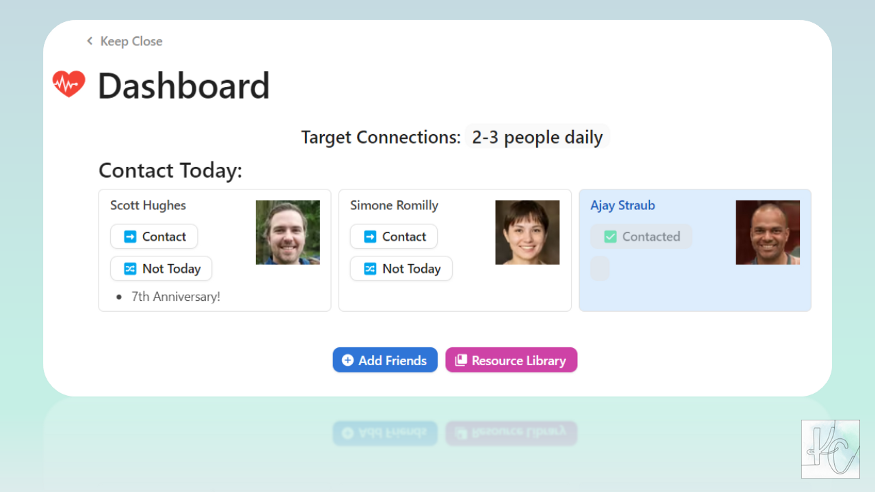Open Ajay Straub's name link
The height and width of the screenshot is (492, 875).
622,206
